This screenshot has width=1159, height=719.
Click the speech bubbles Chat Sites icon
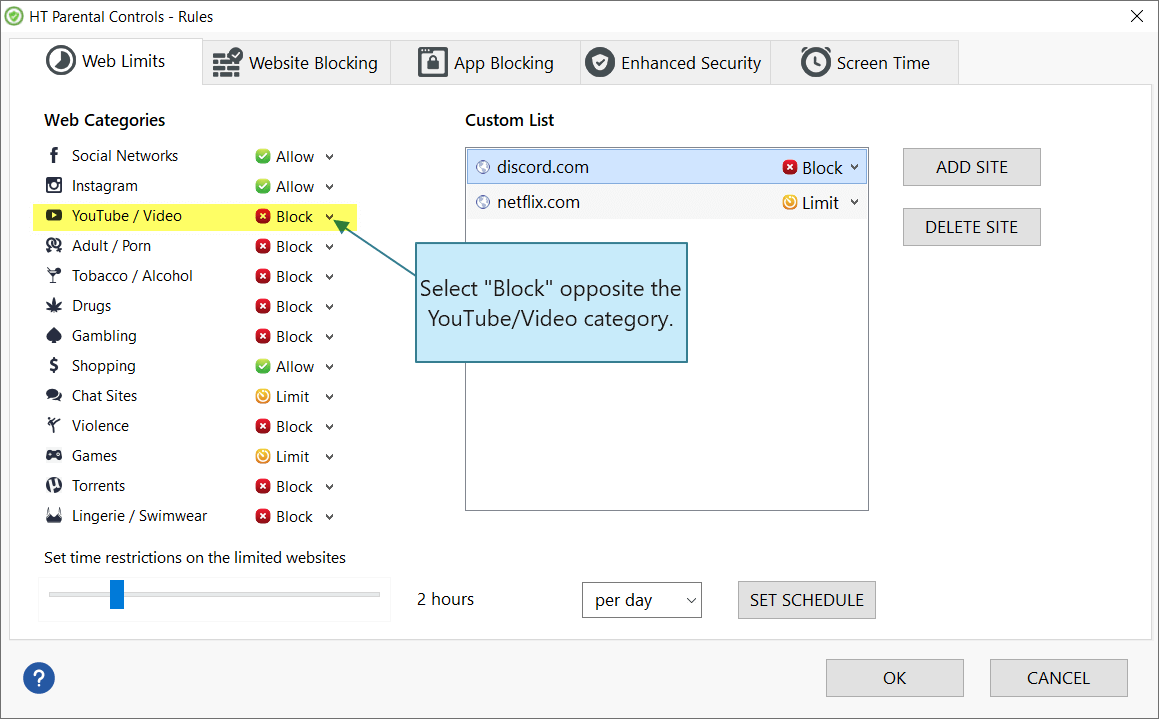[x=54, y=395]
